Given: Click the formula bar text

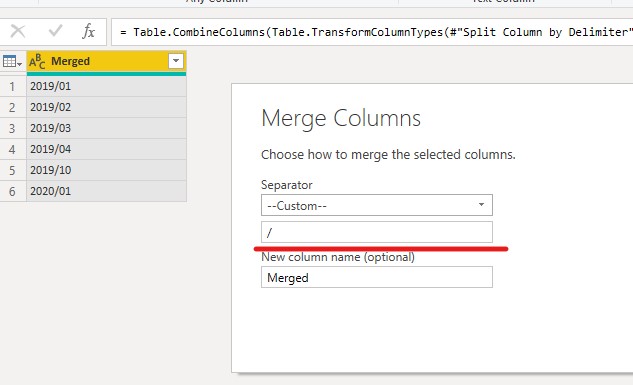Looking at the screenshot, I should coord(375,32).
